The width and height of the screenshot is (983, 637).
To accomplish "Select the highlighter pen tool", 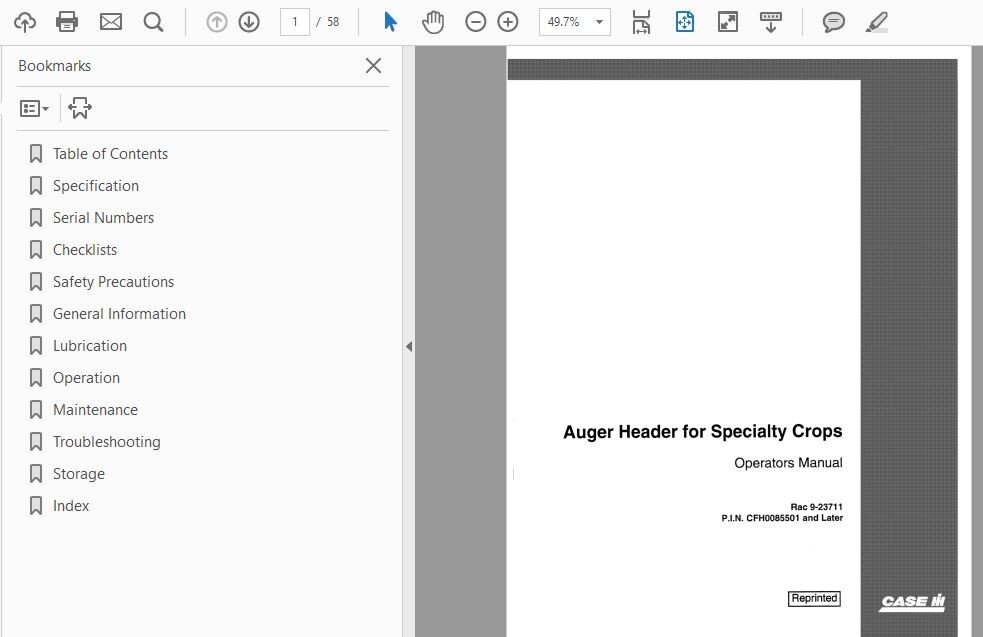I will click(x=876, y=22).
